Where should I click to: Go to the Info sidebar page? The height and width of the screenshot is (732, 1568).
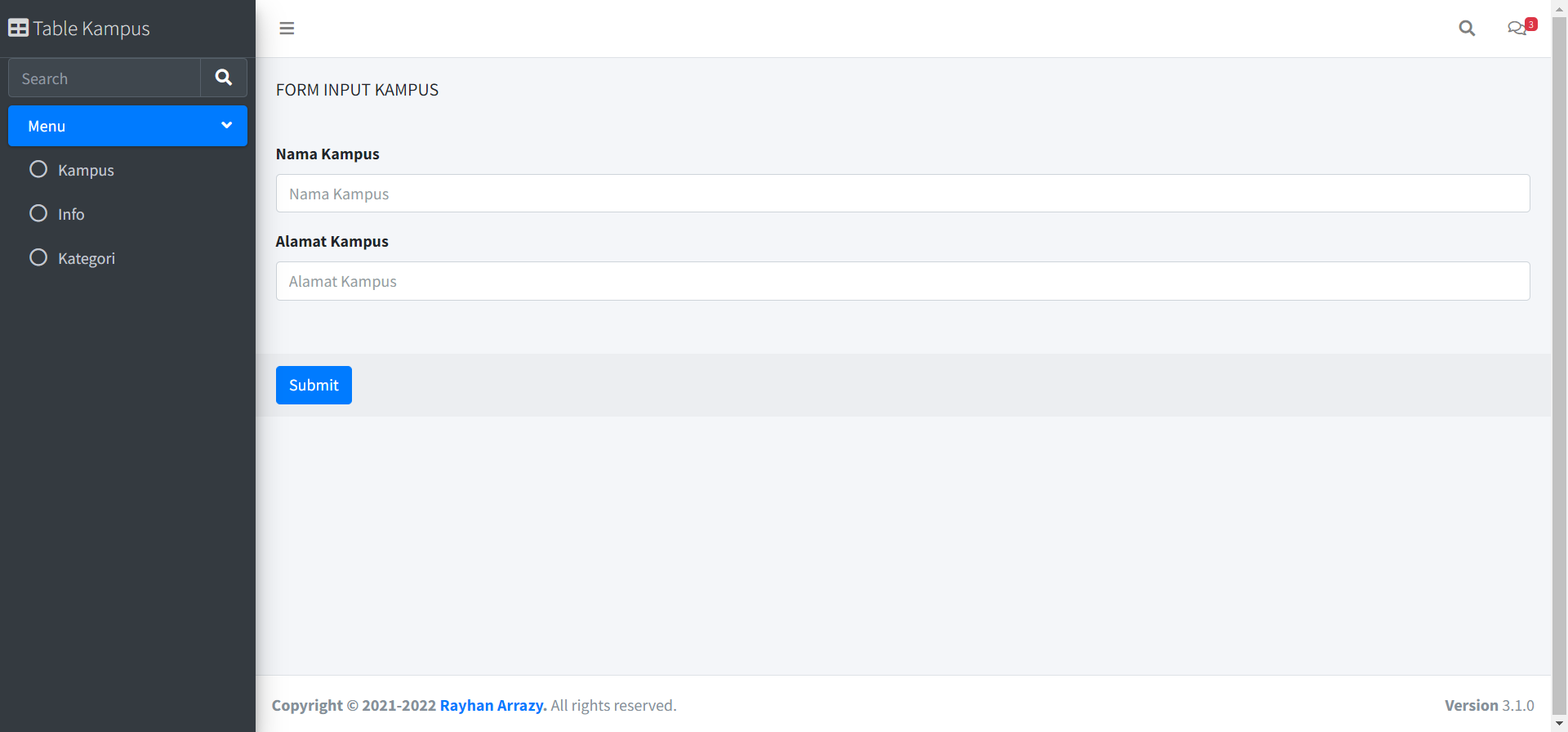71,215
